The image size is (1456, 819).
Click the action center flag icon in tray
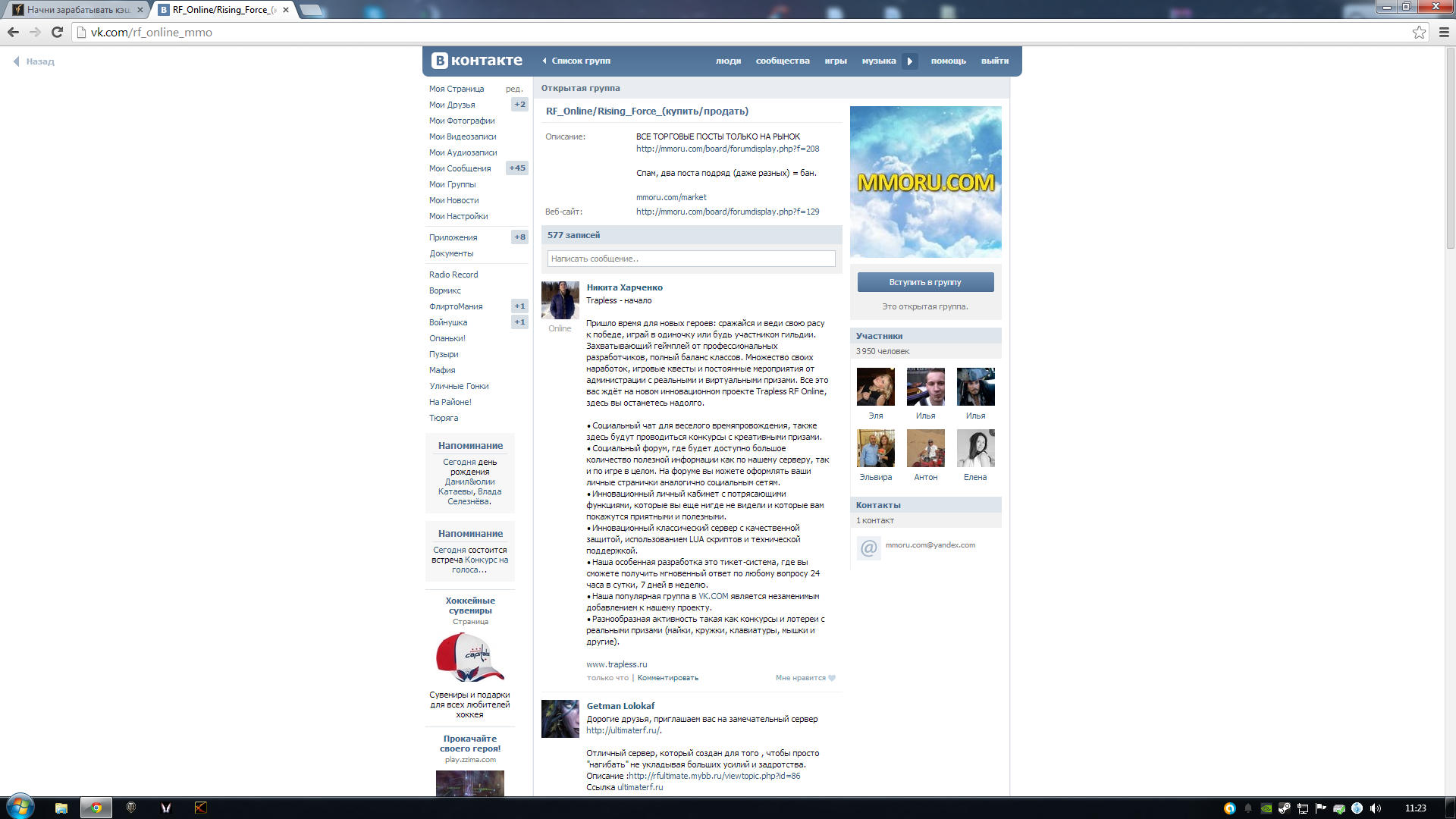1321,808
